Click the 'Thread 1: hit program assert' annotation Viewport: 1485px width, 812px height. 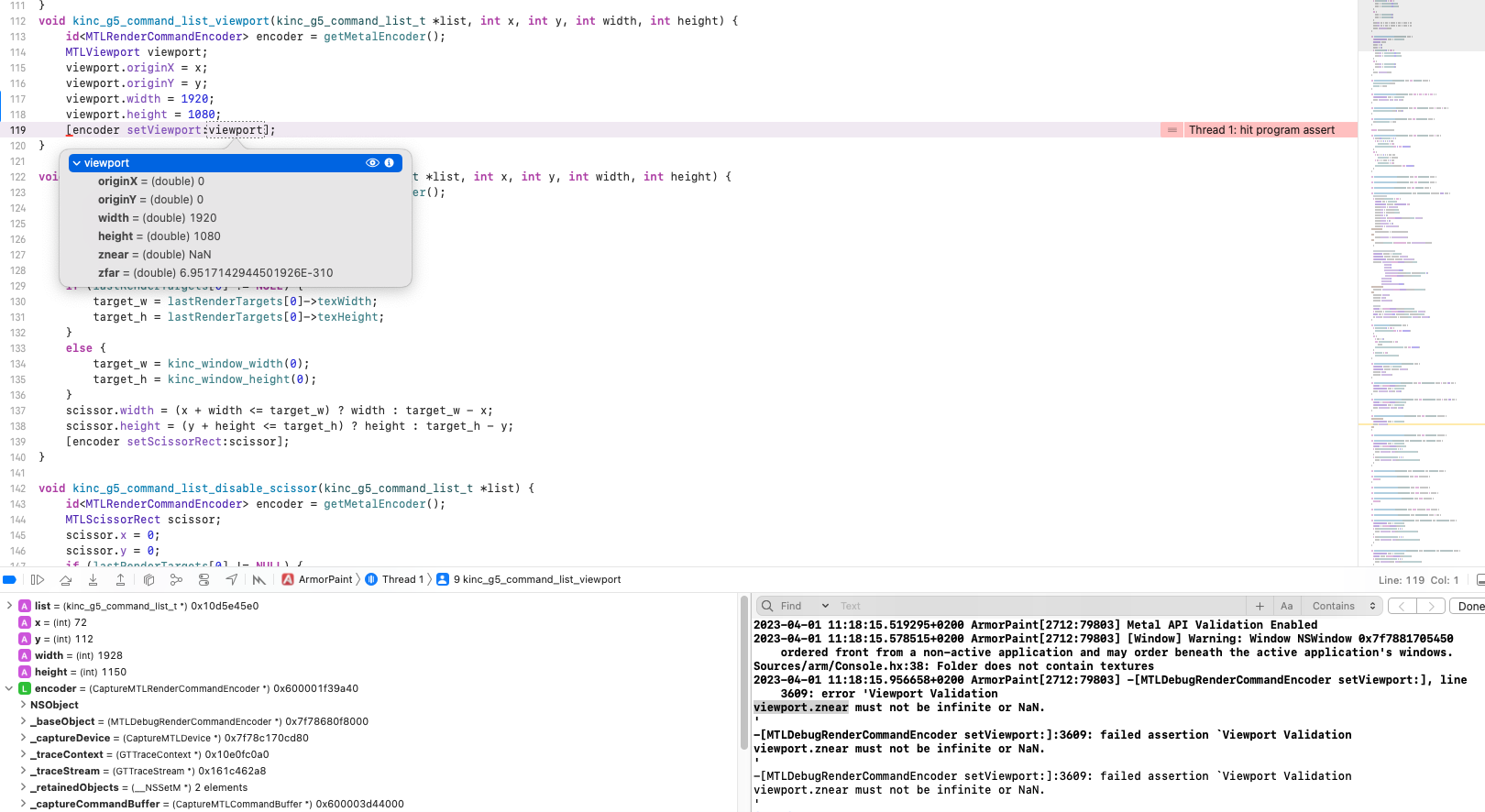click(1261, 130)
